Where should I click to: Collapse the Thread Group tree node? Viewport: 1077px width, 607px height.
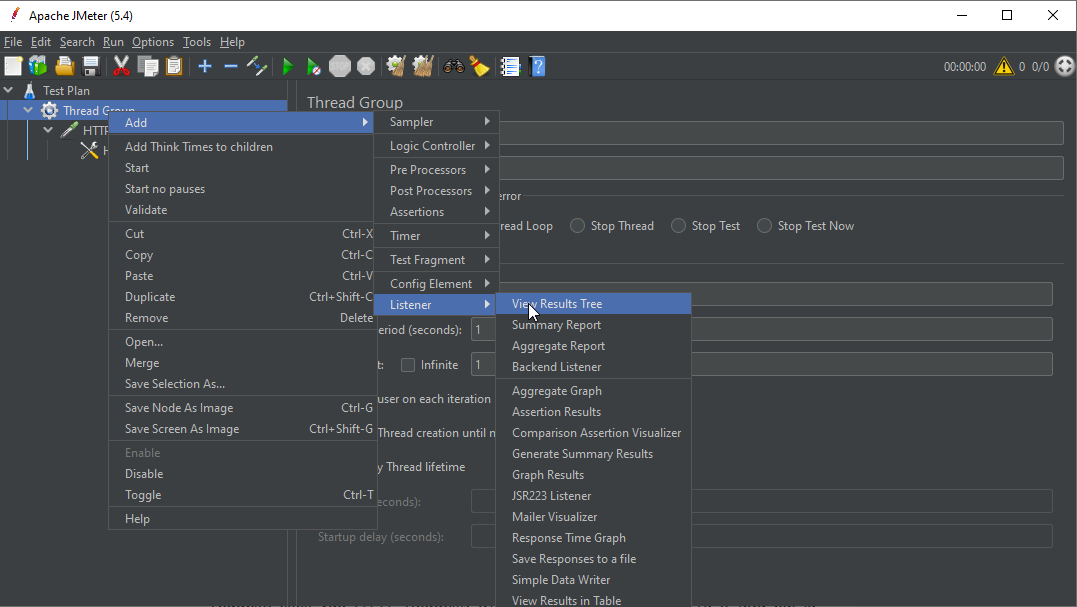[27, 110]
